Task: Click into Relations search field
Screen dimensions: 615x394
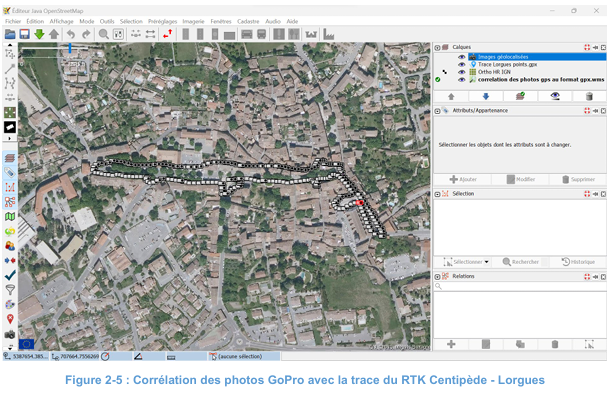Action: coord(520,287)
